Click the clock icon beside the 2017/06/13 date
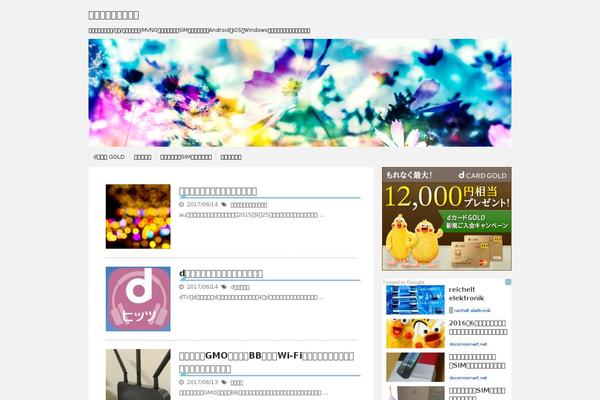This screenshot has height=400, width=600. (x=181, y=382)
